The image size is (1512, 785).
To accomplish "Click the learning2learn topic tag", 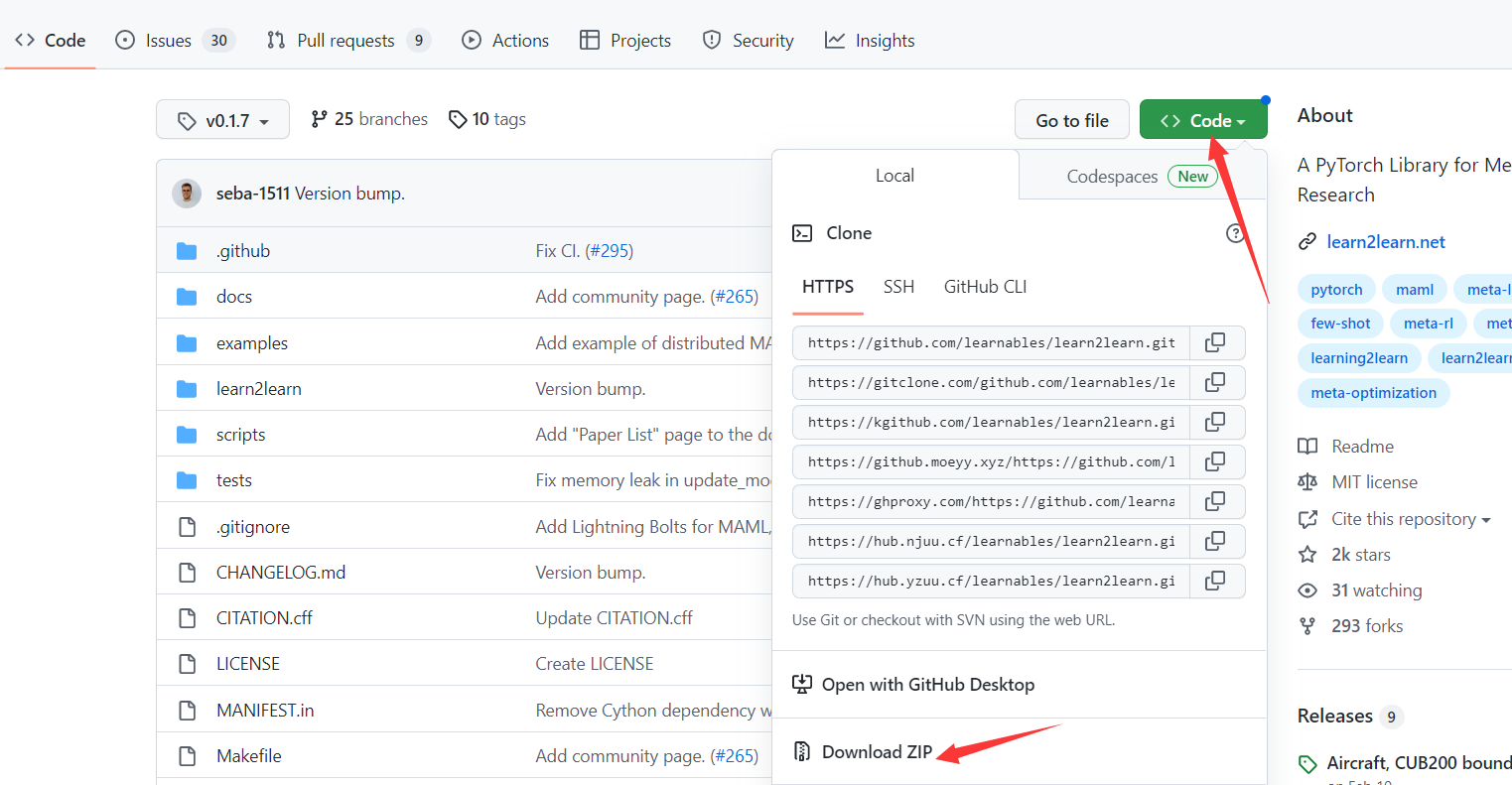I will coord(1359,358).
